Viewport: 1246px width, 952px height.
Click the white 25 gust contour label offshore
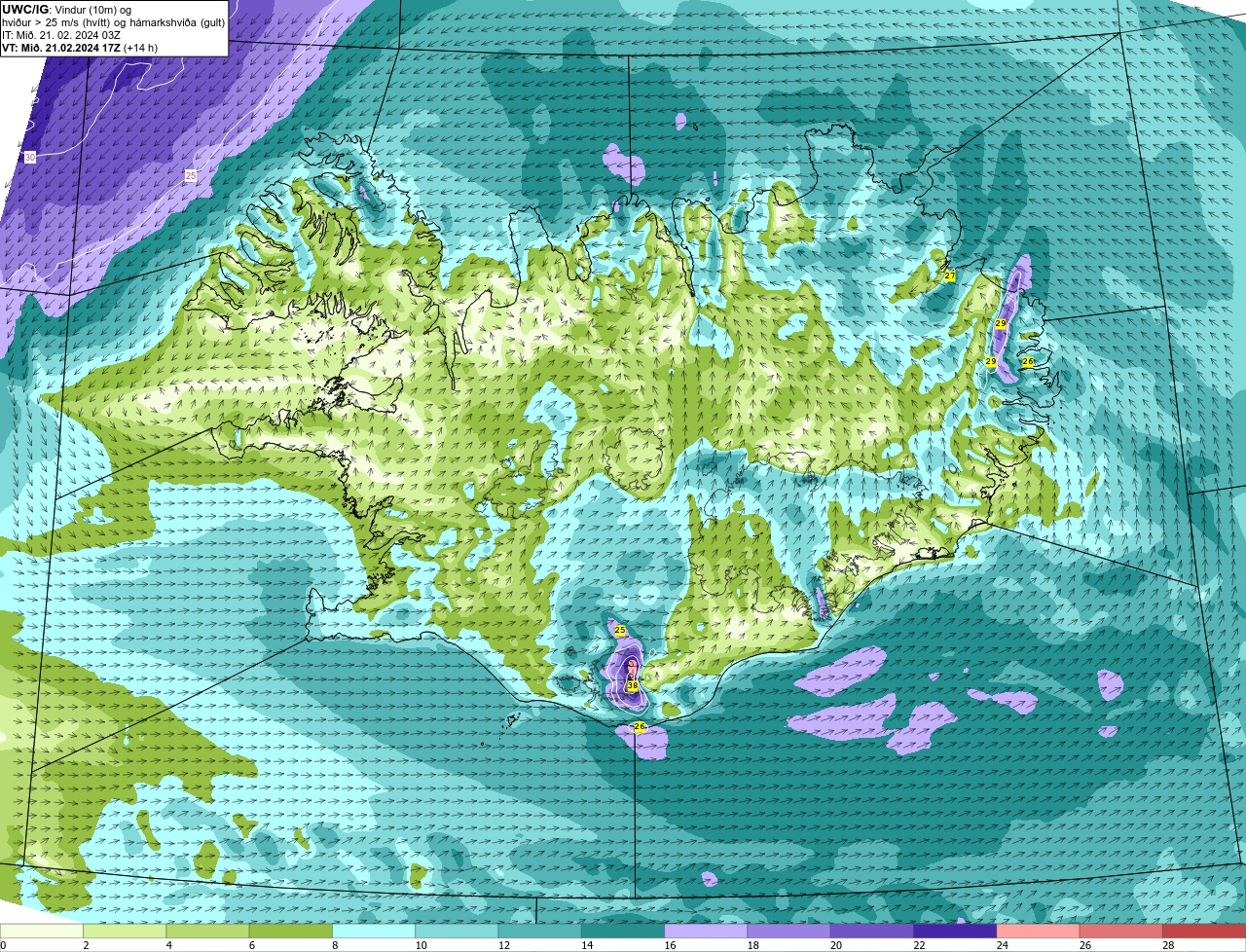pyautogui.click(x=191, y=175)
